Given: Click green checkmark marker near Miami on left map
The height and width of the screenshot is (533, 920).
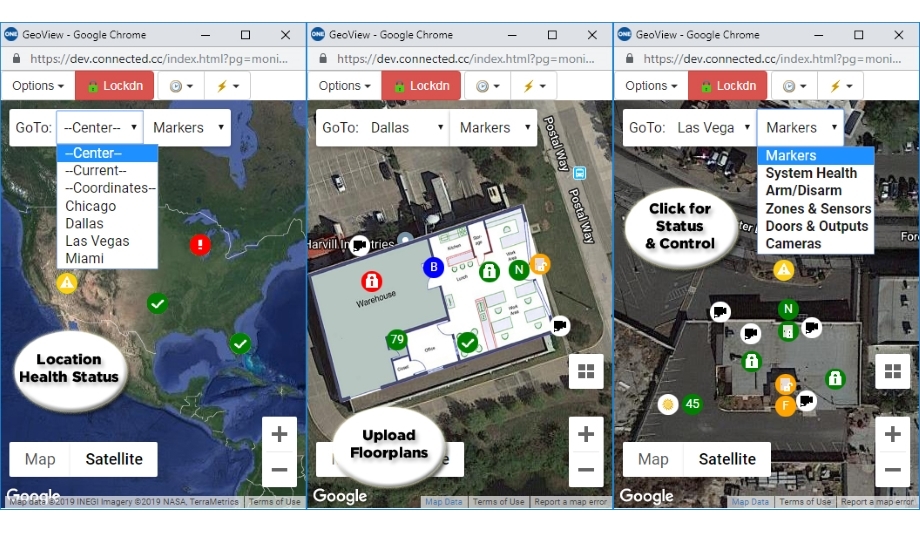Looking at the screenshot, I should point(240,343).
